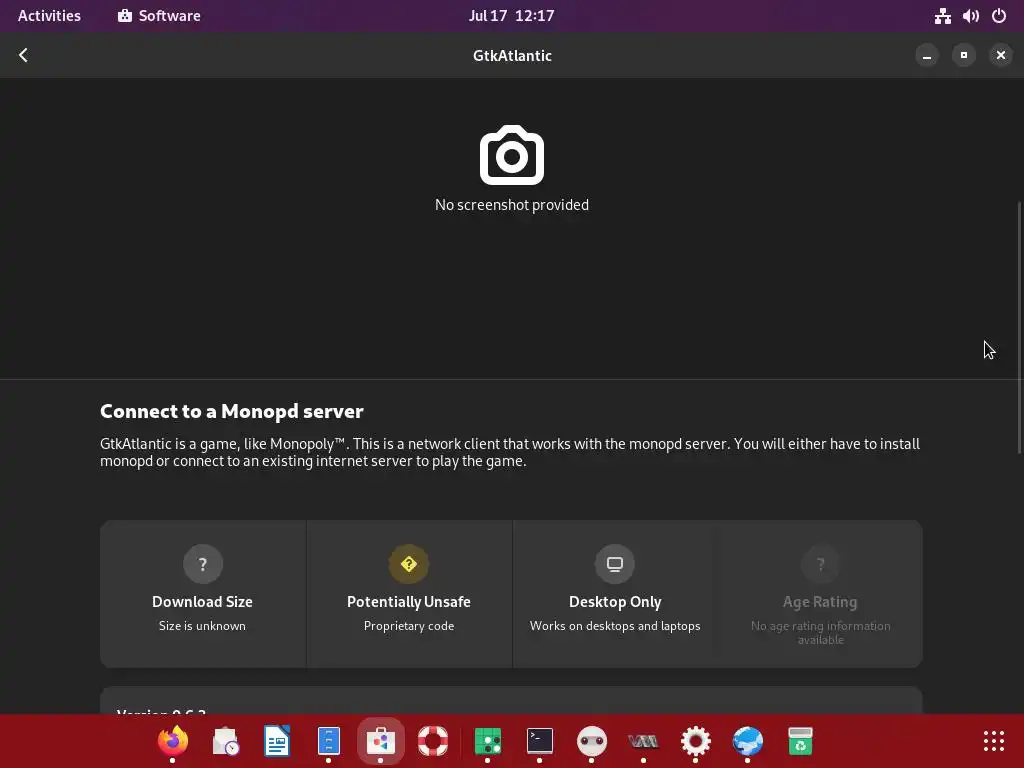Click the 'No screenshot provided' text
The width and height of the screenshot is (1024, 768).
[511, 204]
